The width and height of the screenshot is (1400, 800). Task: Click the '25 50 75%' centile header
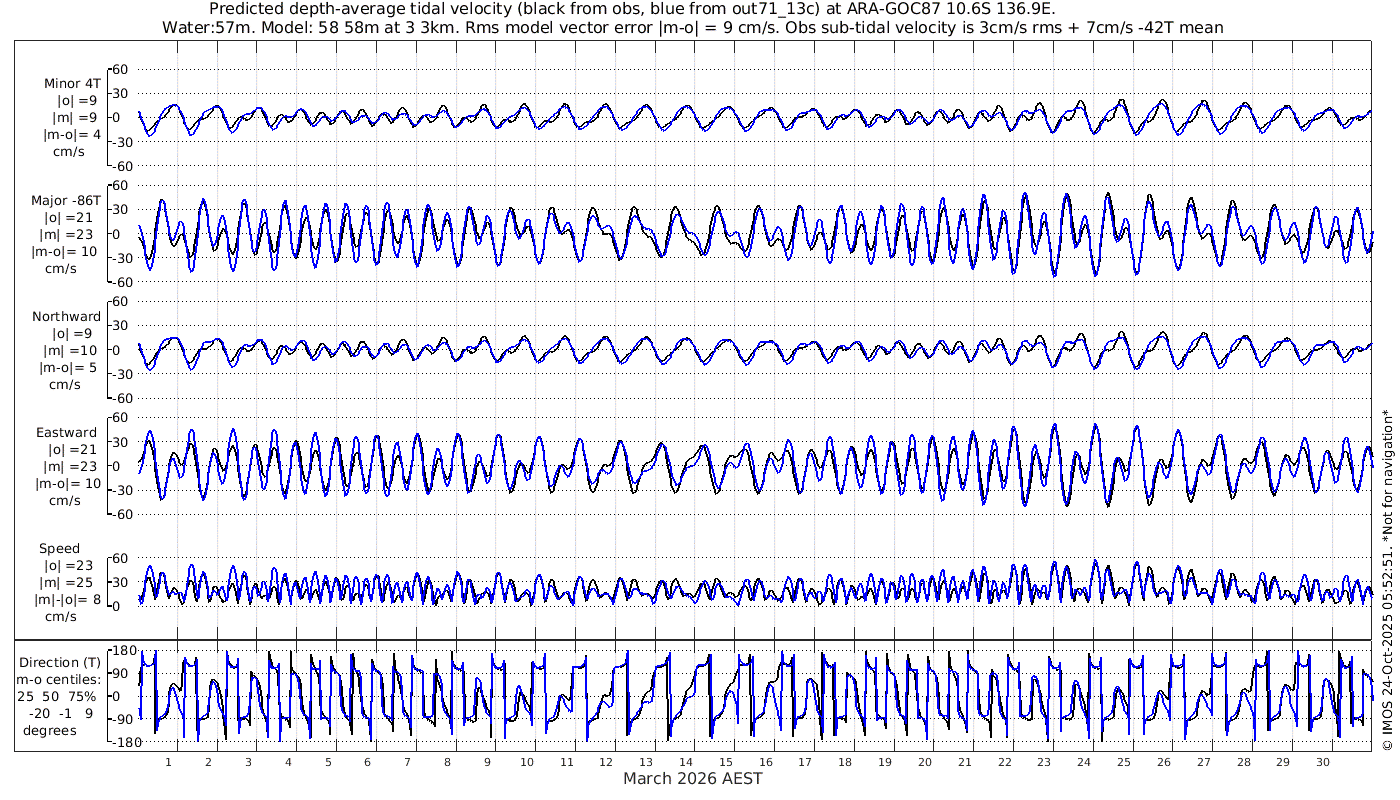pyautogui.click(x=56, y=695)
